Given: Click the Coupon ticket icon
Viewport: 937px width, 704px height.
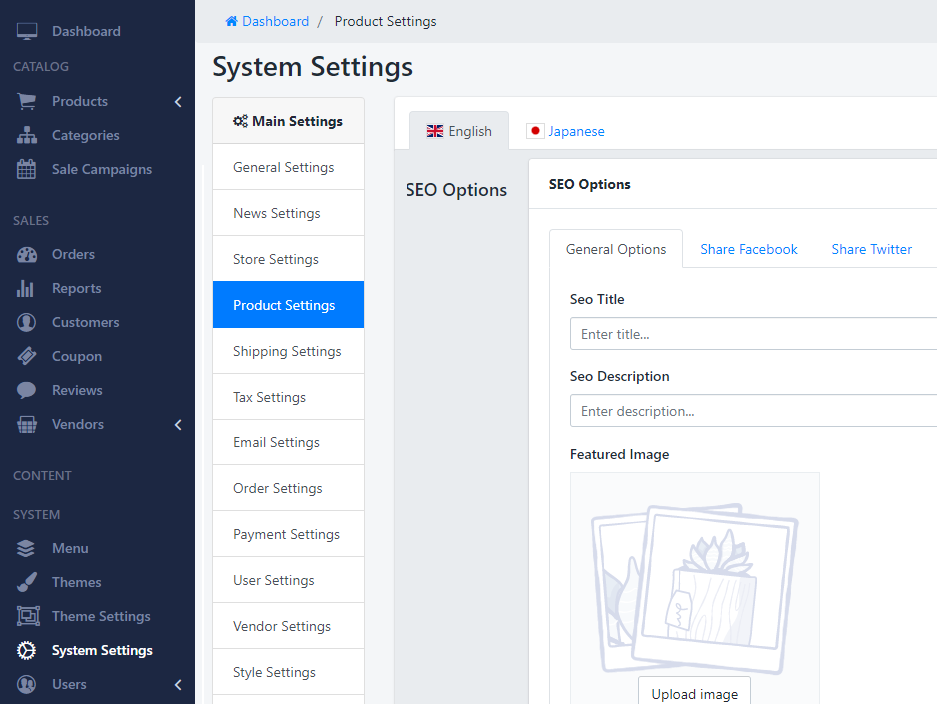Looking at the screenshot, I should [x=27, y=356].
